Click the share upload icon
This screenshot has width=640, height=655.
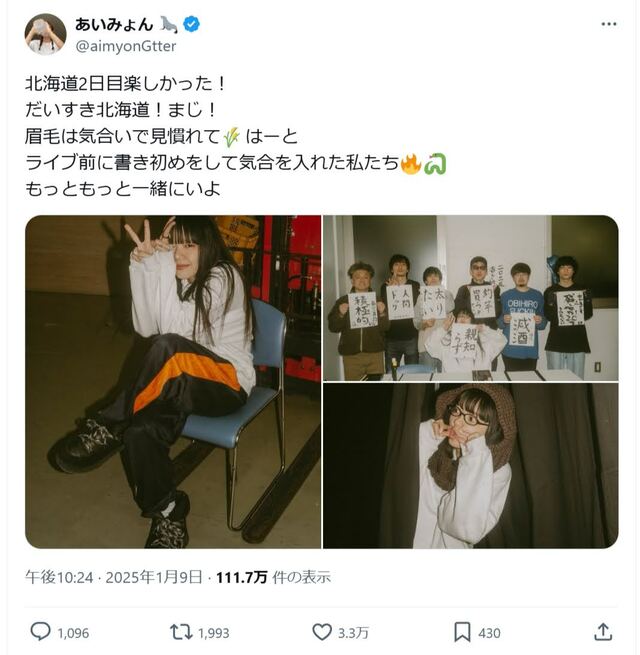point(603,632)
